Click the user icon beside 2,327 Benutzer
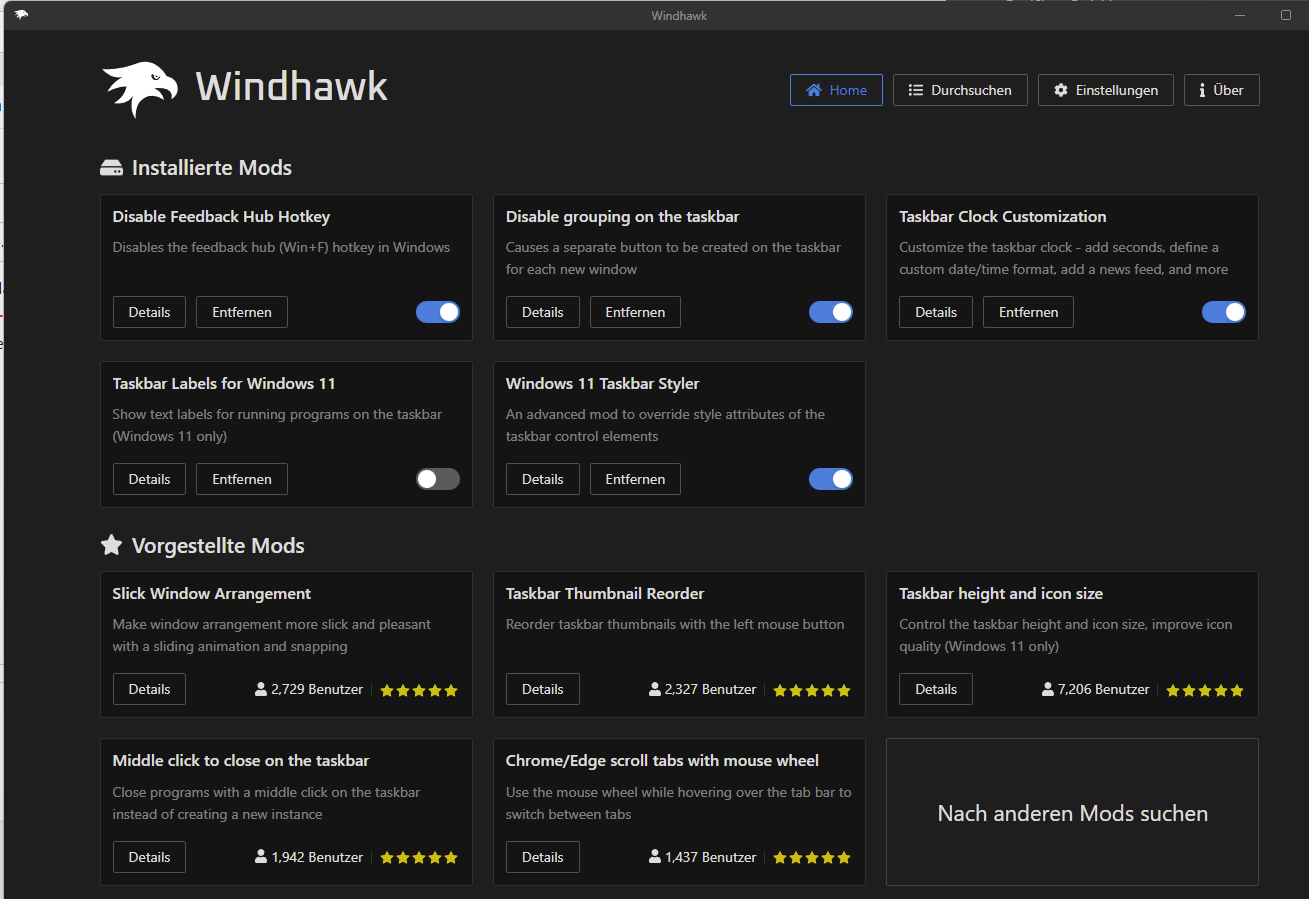Viewport: 1309px width, 899px height. 655,689
